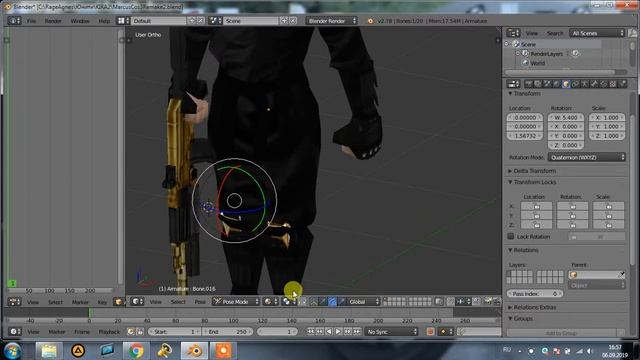640x360 pixels.
Task: Enable the Lock Rotation checkbox
Action: (x=511, y=236)
